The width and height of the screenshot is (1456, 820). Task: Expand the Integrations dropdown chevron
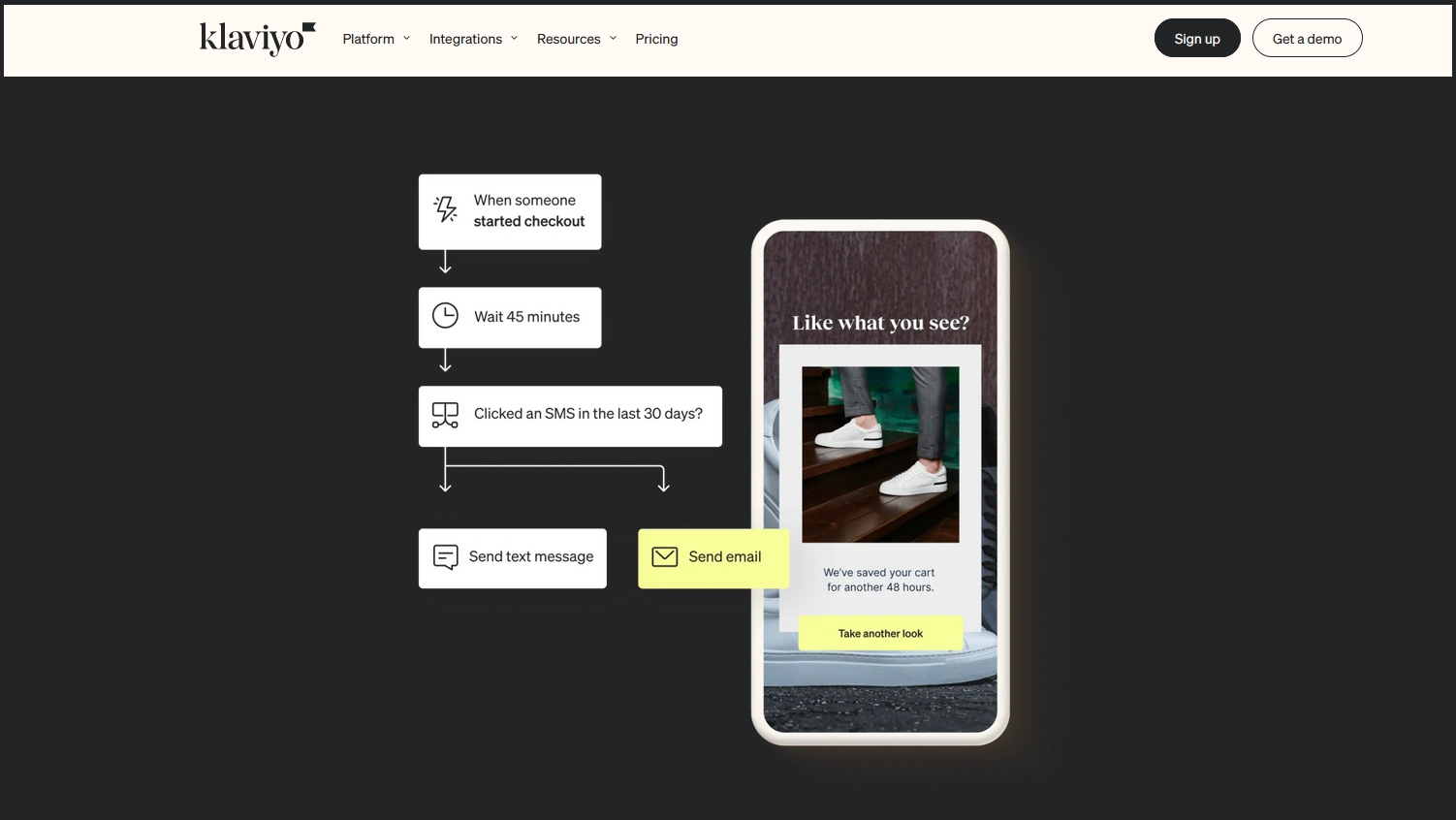(515, 39)
